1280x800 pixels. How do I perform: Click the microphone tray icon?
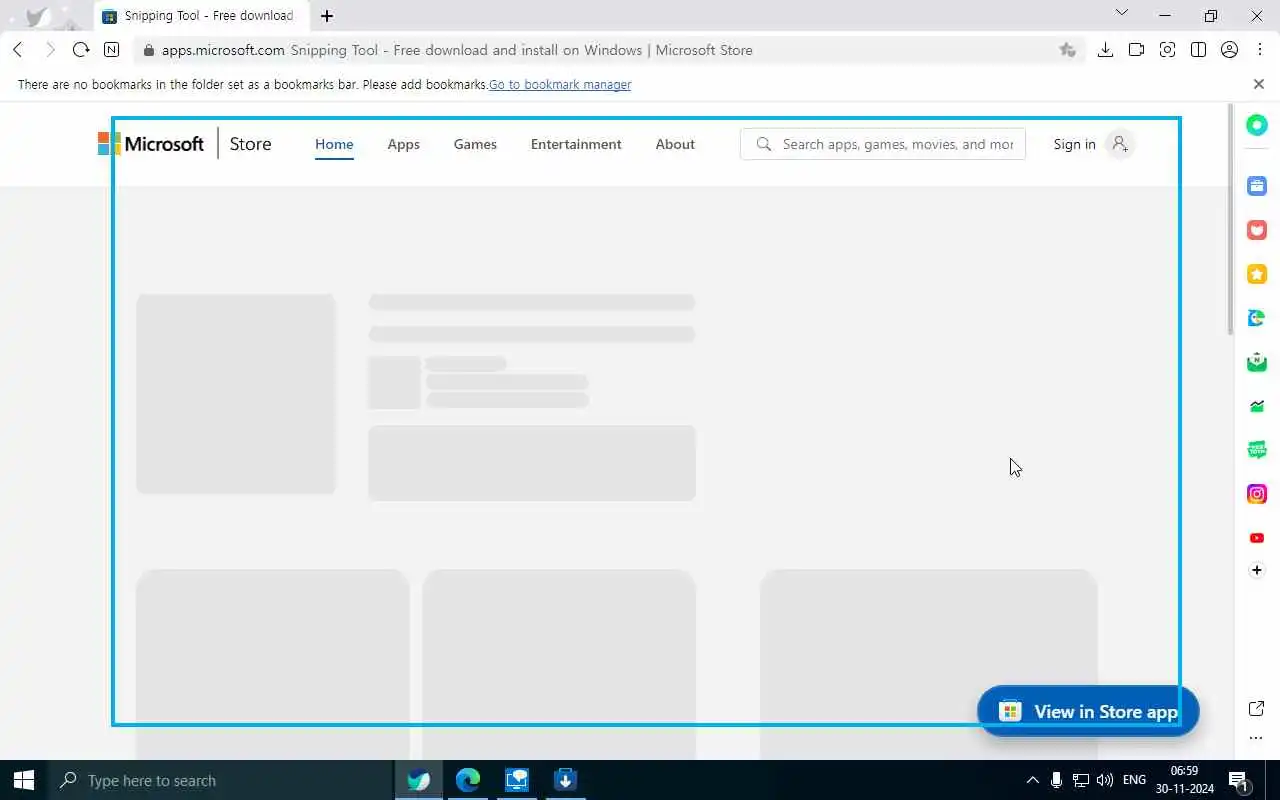click(1056, 780)
